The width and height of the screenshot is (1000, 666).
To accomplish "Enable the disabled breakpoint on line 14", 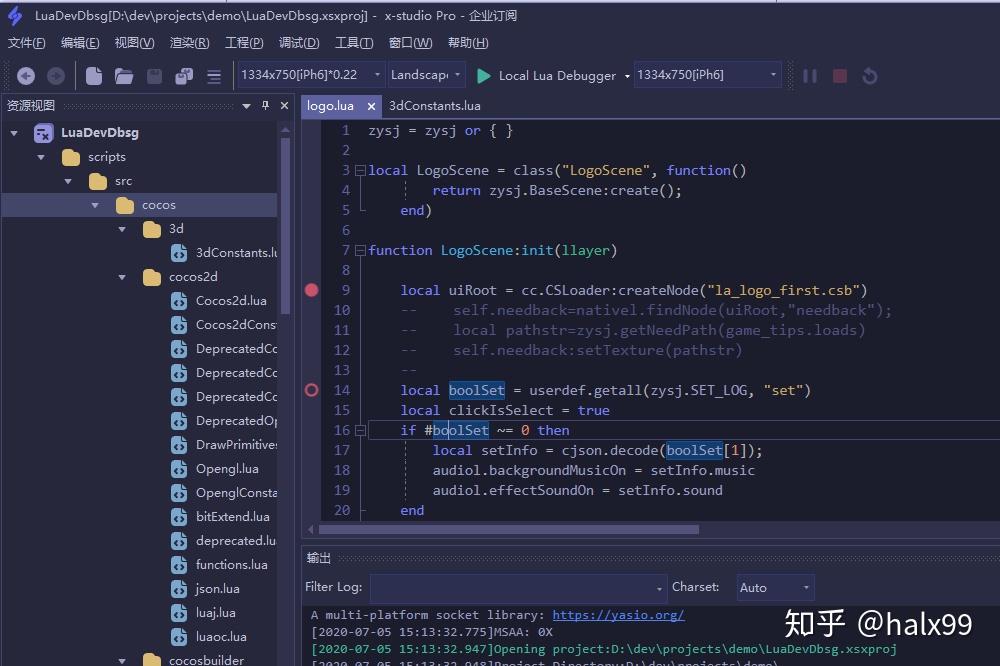I will pyautogui.click(x=311, y=390).
